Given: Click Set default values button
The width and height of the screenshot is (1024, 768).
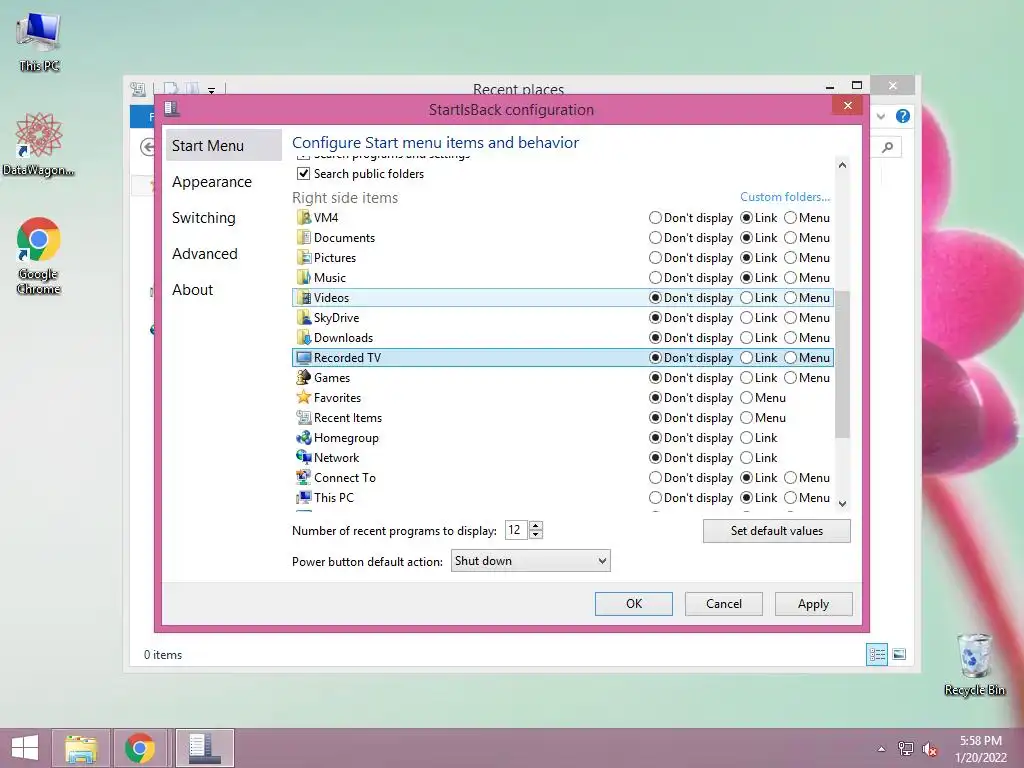Looking at the screenshot, I should 776,531.
